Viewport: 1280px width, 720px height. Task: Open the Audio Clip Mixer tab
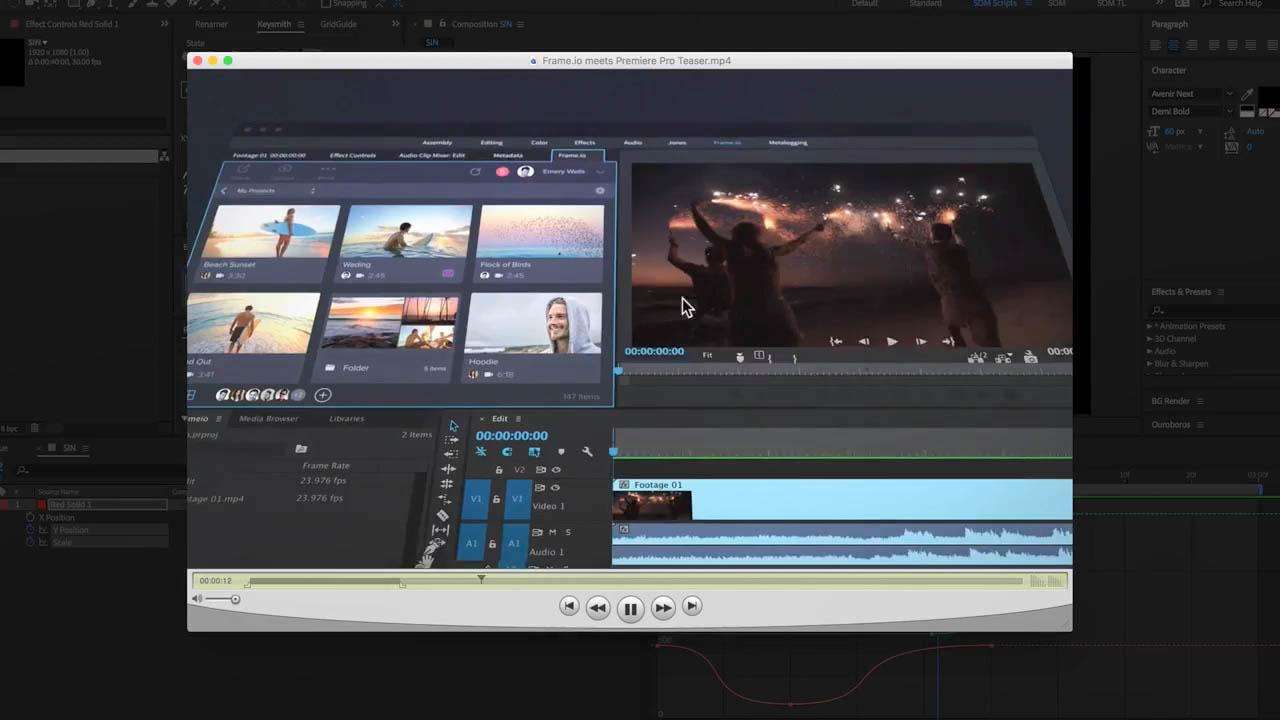coord(432,155)
